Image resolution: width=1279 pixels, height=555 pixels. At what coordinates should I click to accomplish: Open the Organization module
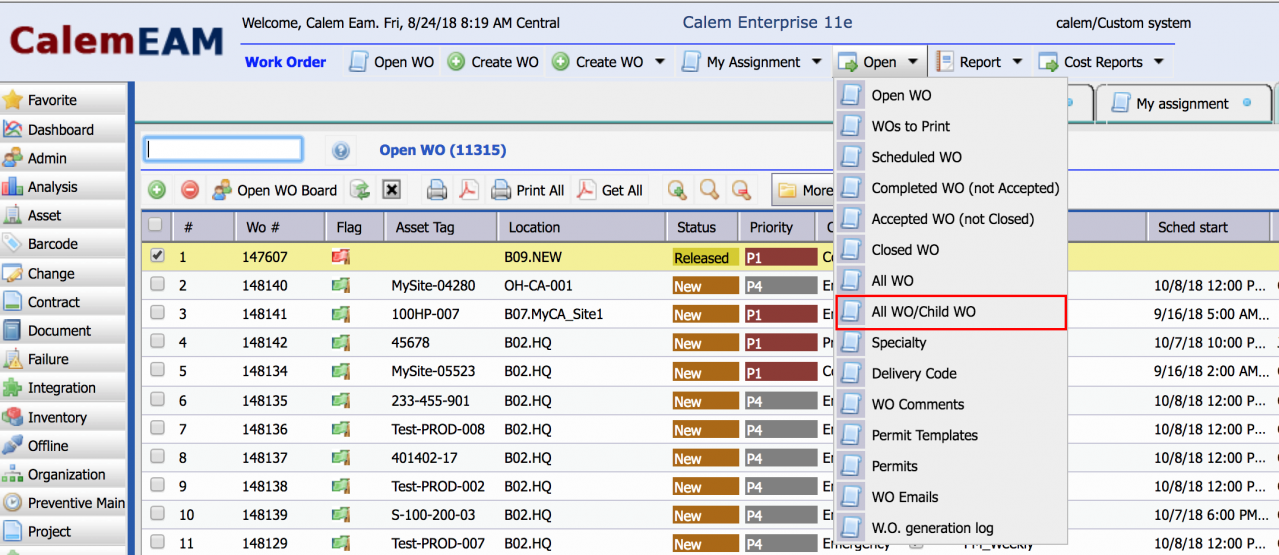tap(64, 474)
